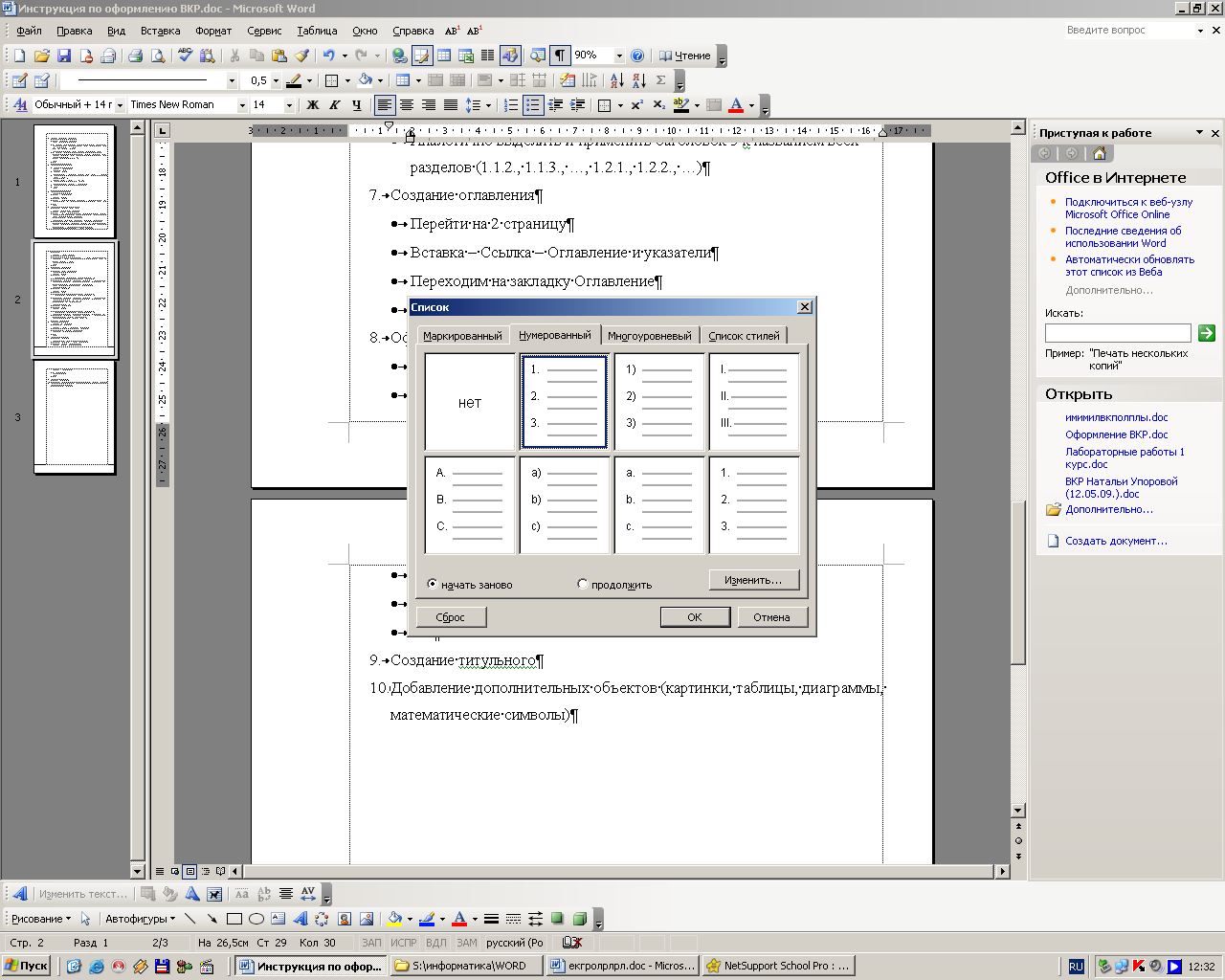Expand the Автофигуры dropdown
Screen dimensions: 1225x980
click(x=140, y=919)
